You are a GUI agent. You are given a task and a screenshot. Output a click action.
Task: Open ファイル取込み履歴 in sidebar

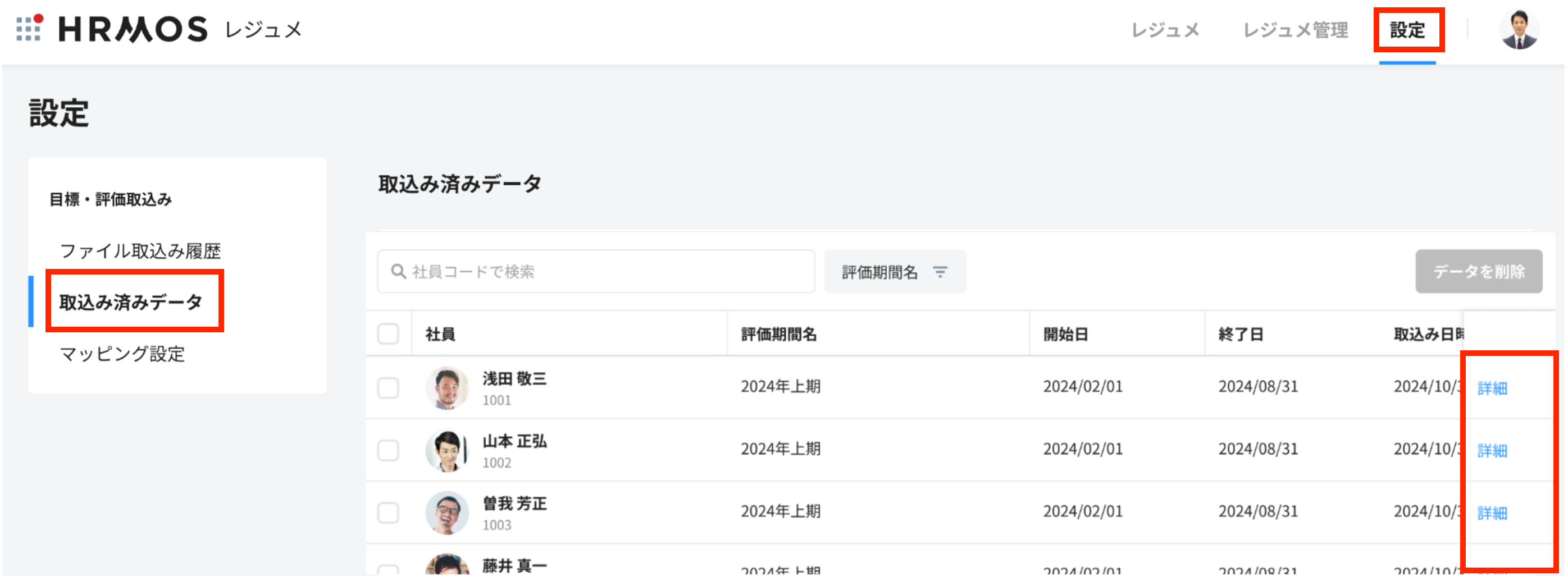coord(140,250)
